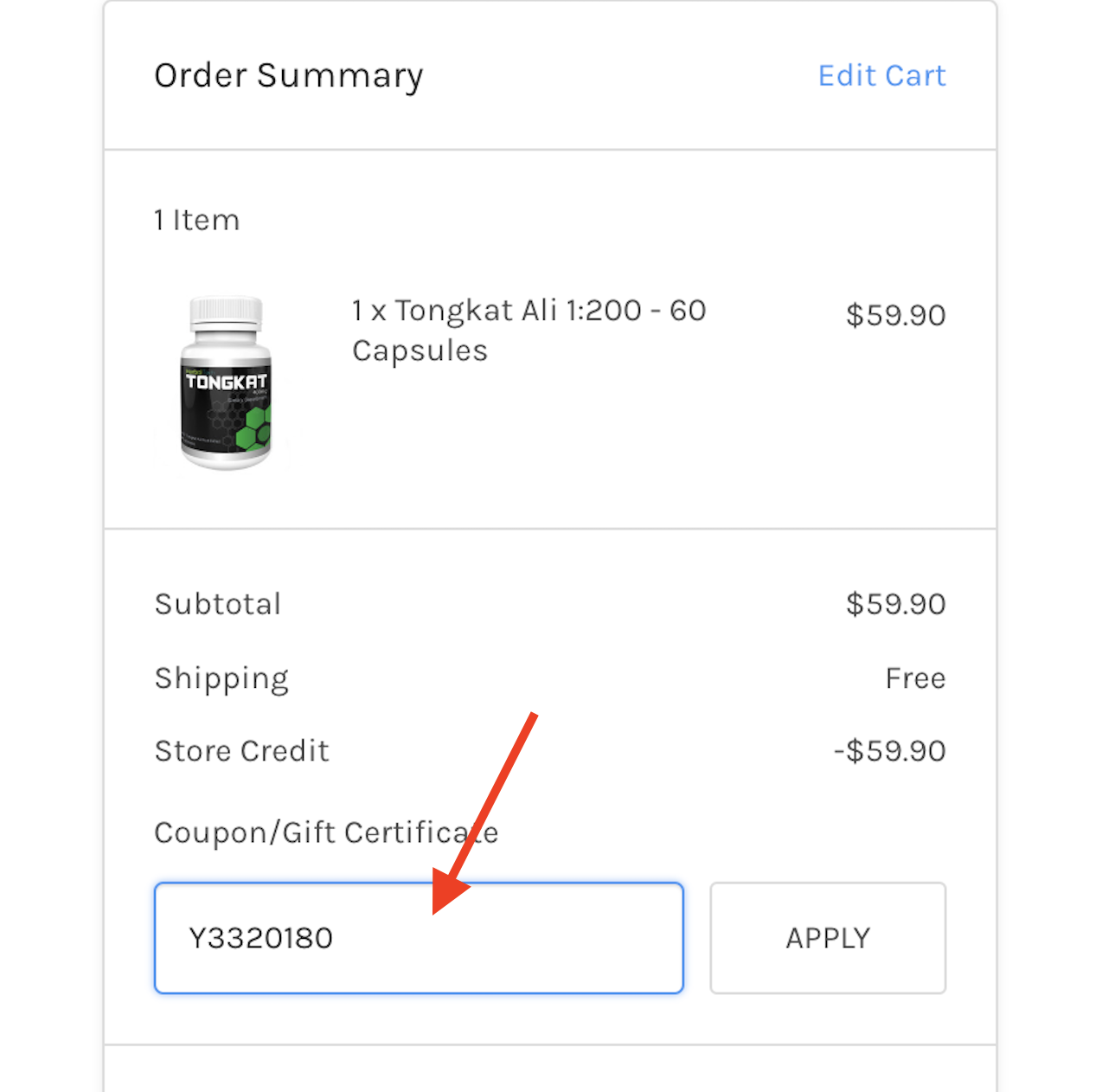Click the Y3320180 code text
The image size is (1102, 1092).
pyautogui.click(x=261, y=938)
